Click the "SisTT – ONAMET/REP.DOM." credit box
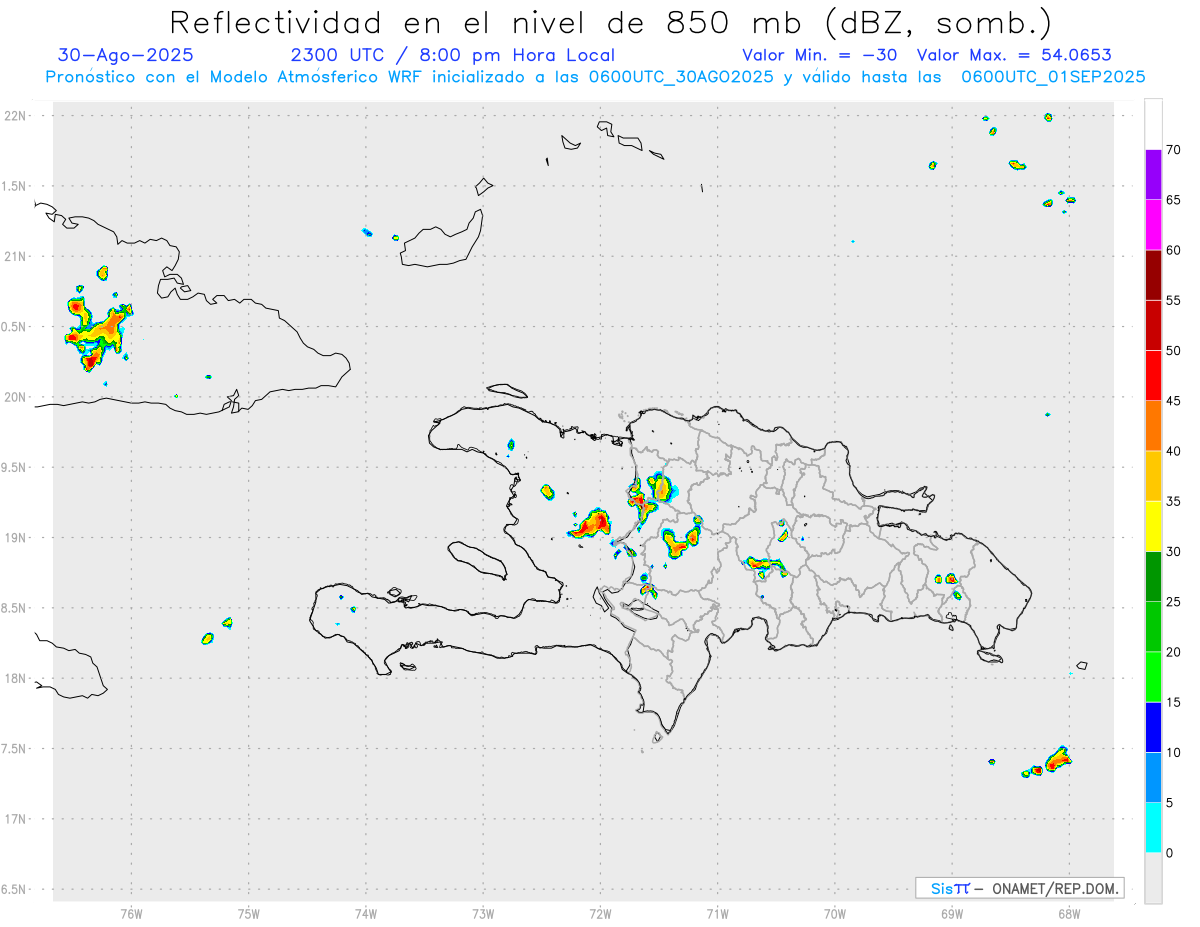This screenshot has width=1200, height=927. click(1019, 888)
